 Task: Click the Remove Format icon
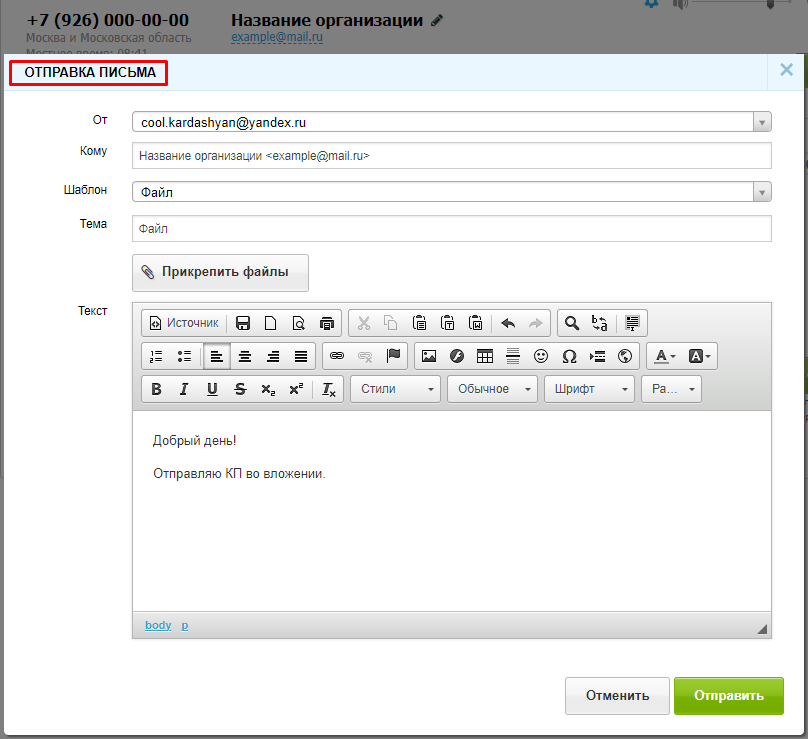[329, 389]
